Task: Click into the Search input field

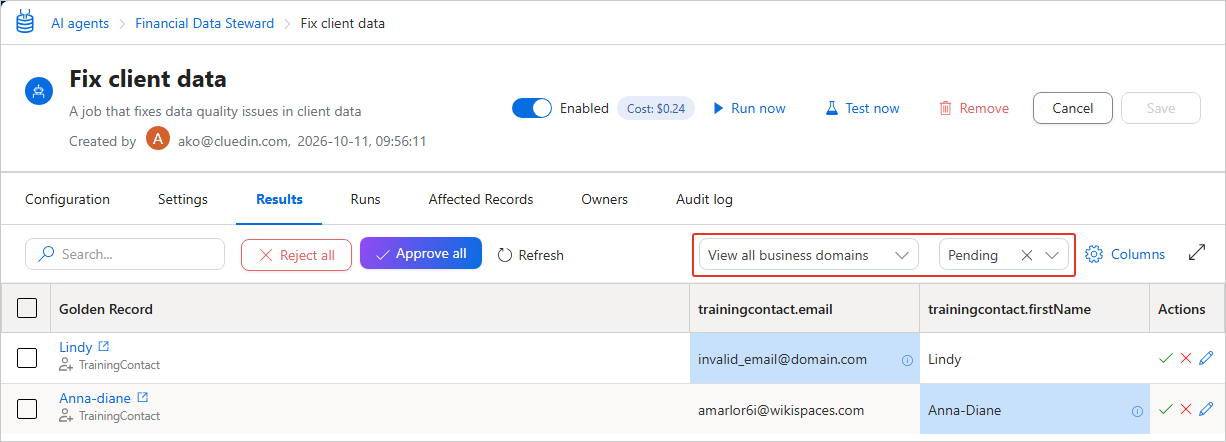Action: 125,254
